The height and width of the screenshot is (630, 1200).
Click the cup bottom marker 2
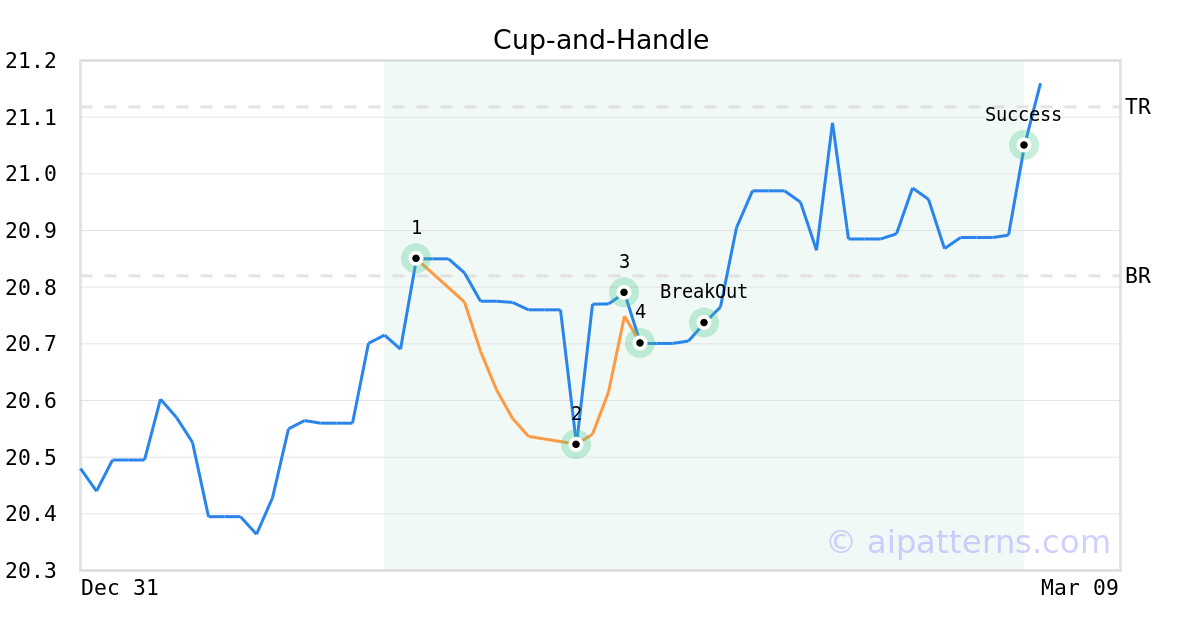coord(576,443)
